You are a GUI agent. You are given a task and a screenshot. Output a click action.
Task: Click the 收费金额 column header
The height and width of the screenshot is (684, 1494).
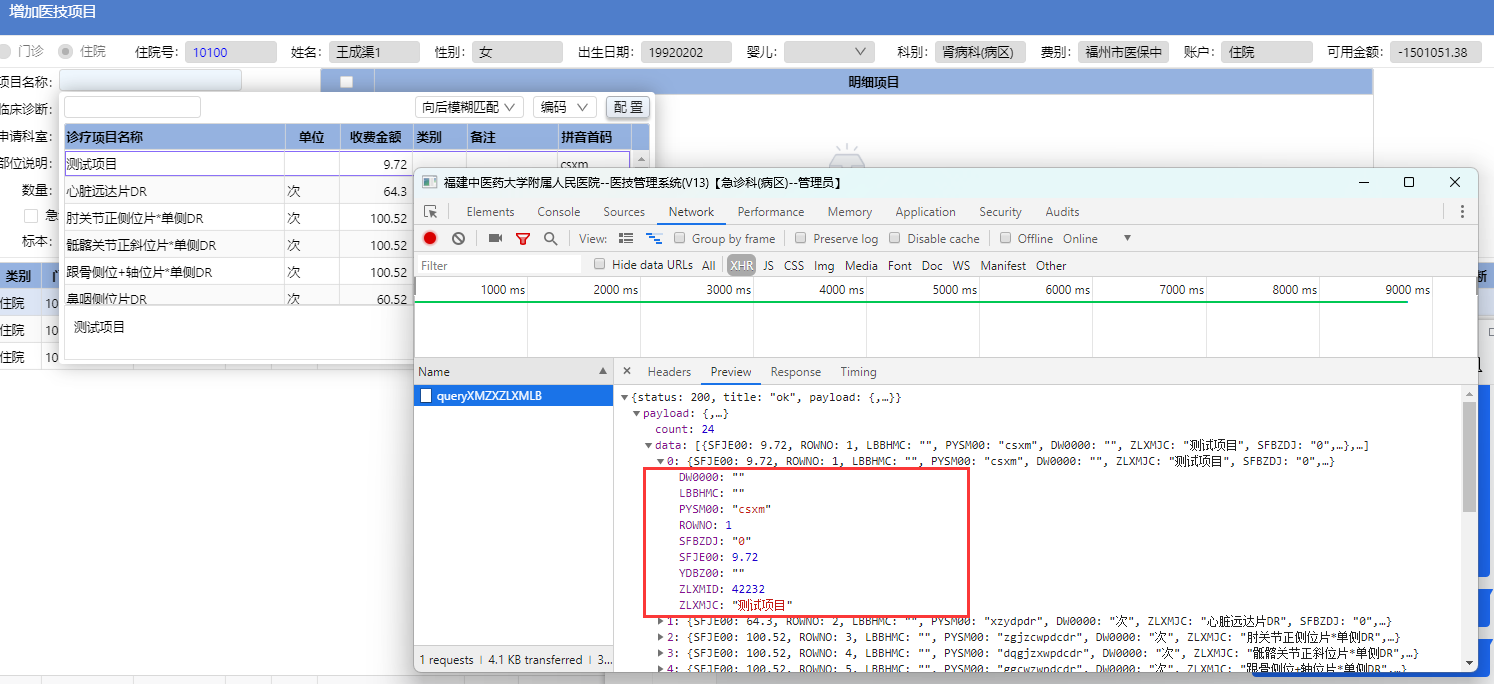375,137
